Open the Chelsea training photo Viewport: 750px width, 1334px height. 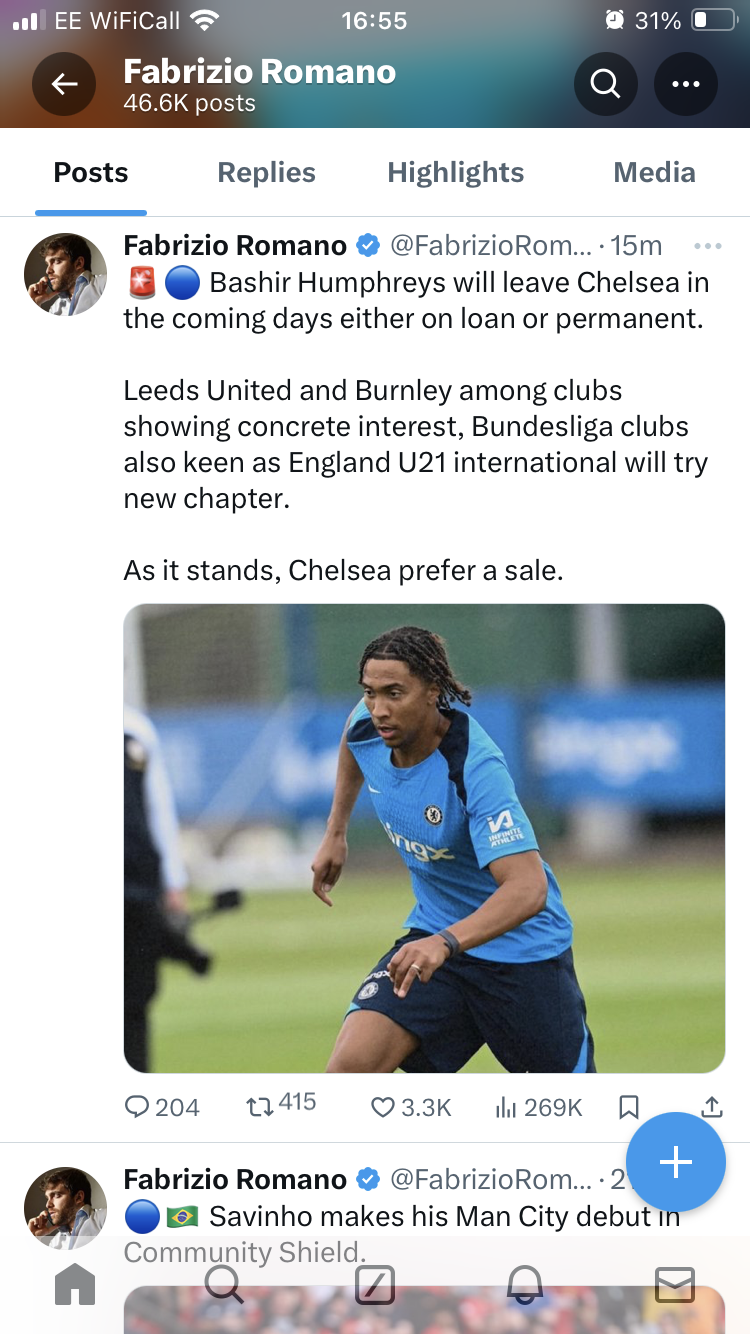(x=424, y=838)
